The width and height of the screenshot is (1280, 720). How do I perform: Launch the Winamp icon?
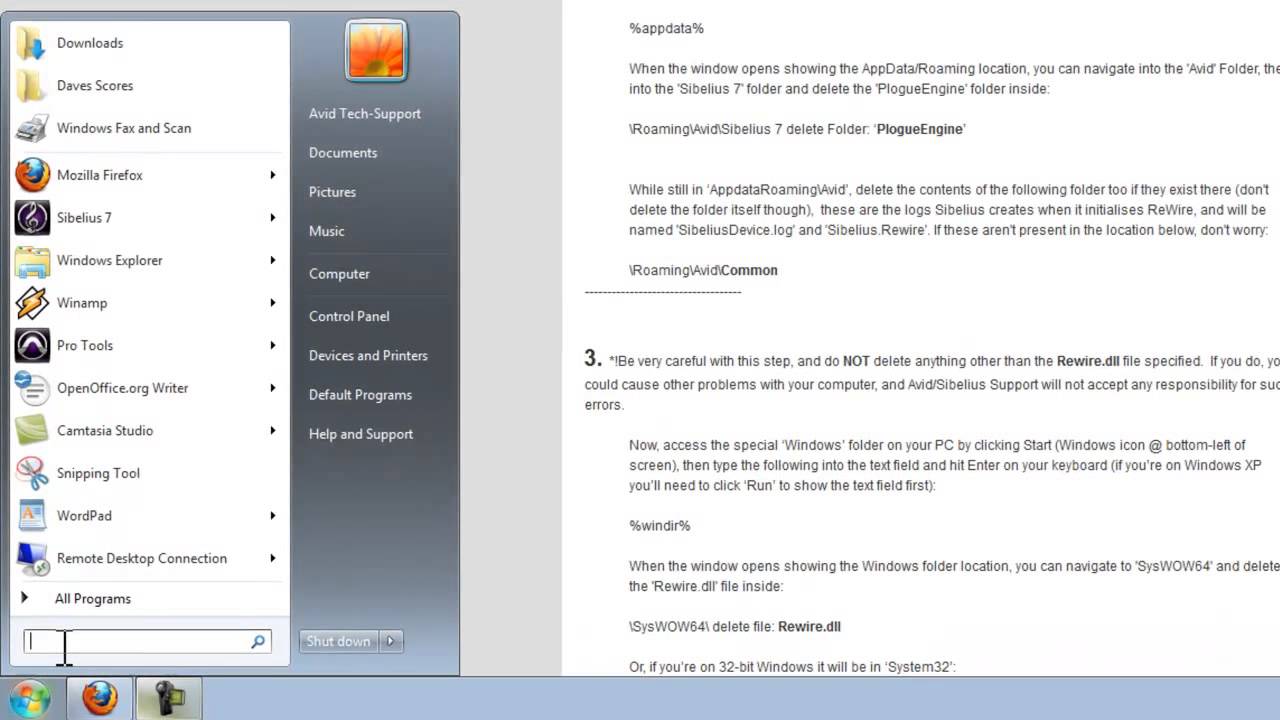(32, 302)
